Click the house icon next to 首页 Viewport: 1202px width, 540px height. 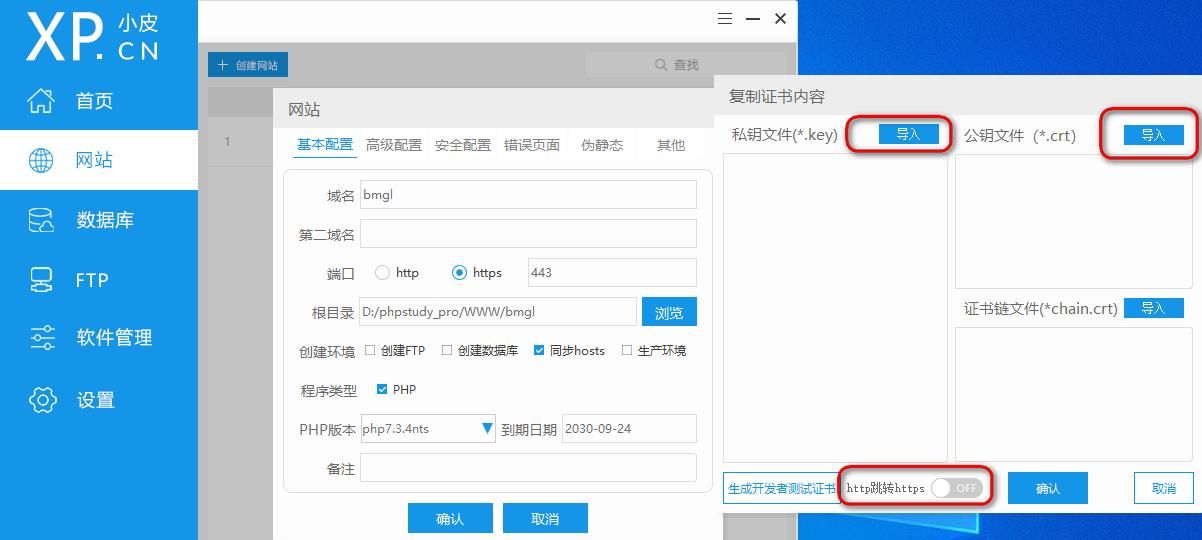[x=41, y=100]
